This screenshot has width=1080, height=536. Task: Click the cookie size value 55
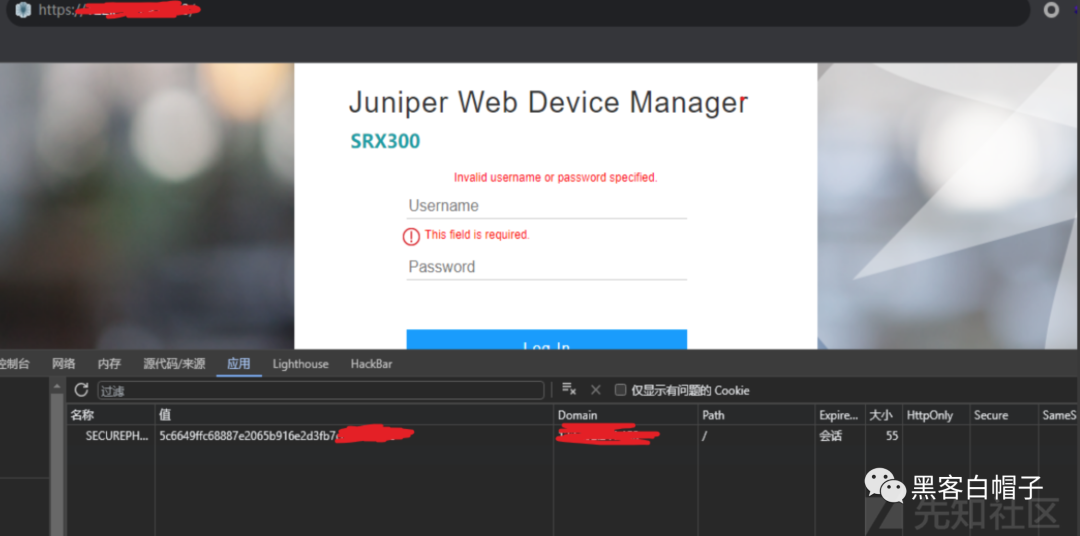[x=884, y=435]
